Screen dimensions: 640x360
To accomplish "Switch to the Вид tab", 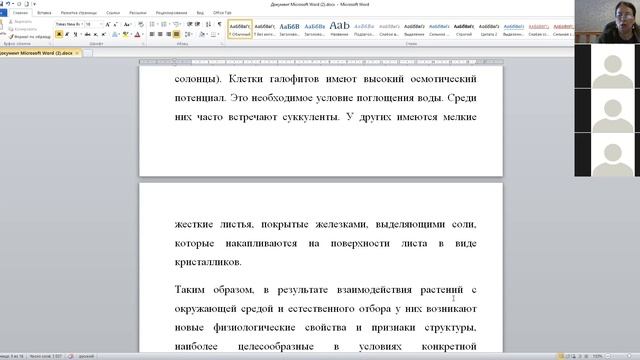I will point(200,13).
